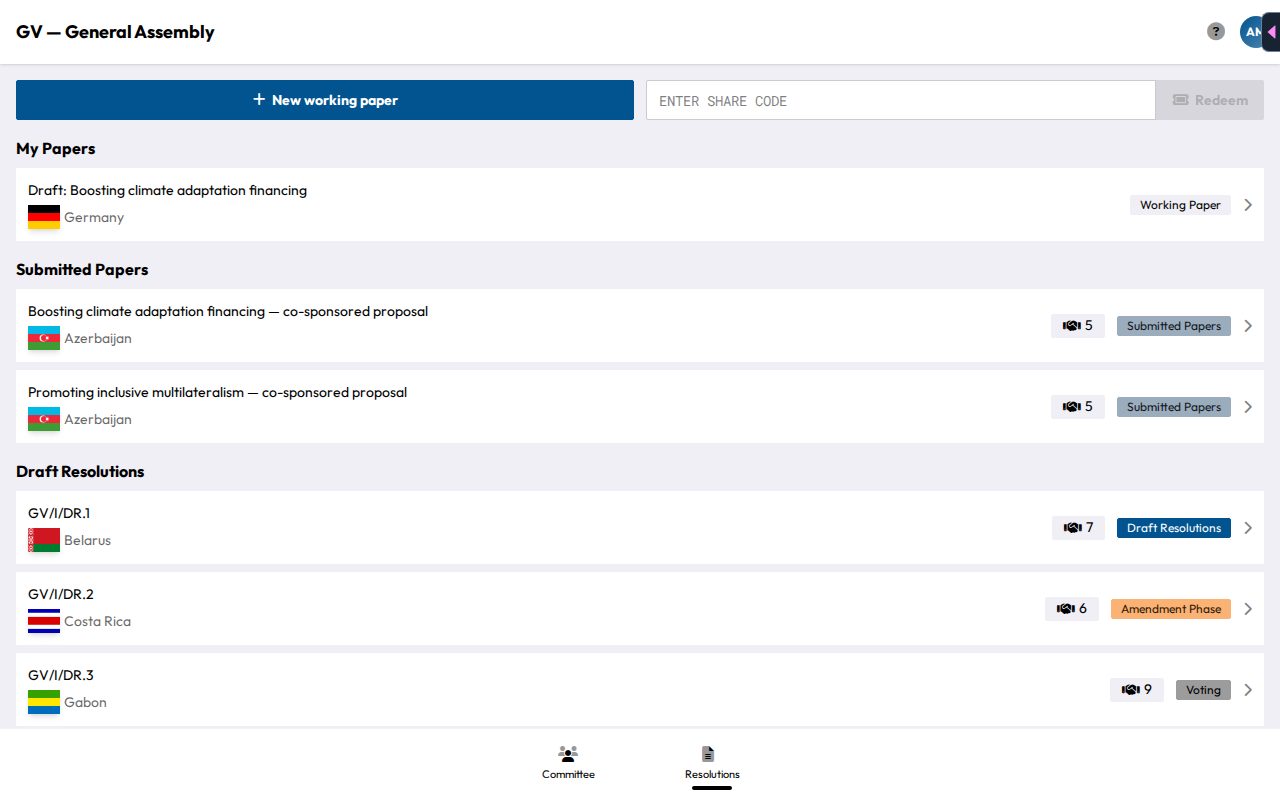Click the Voting status tag
The image size is (1280, 800).
point(1203,690)
